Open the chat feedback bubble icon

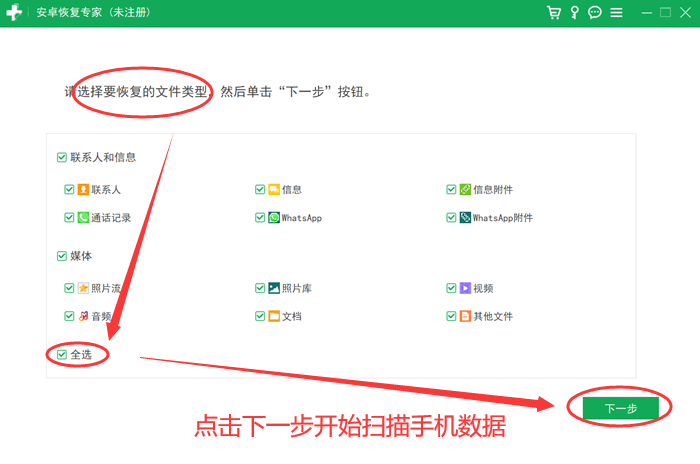tap(595, 12)
